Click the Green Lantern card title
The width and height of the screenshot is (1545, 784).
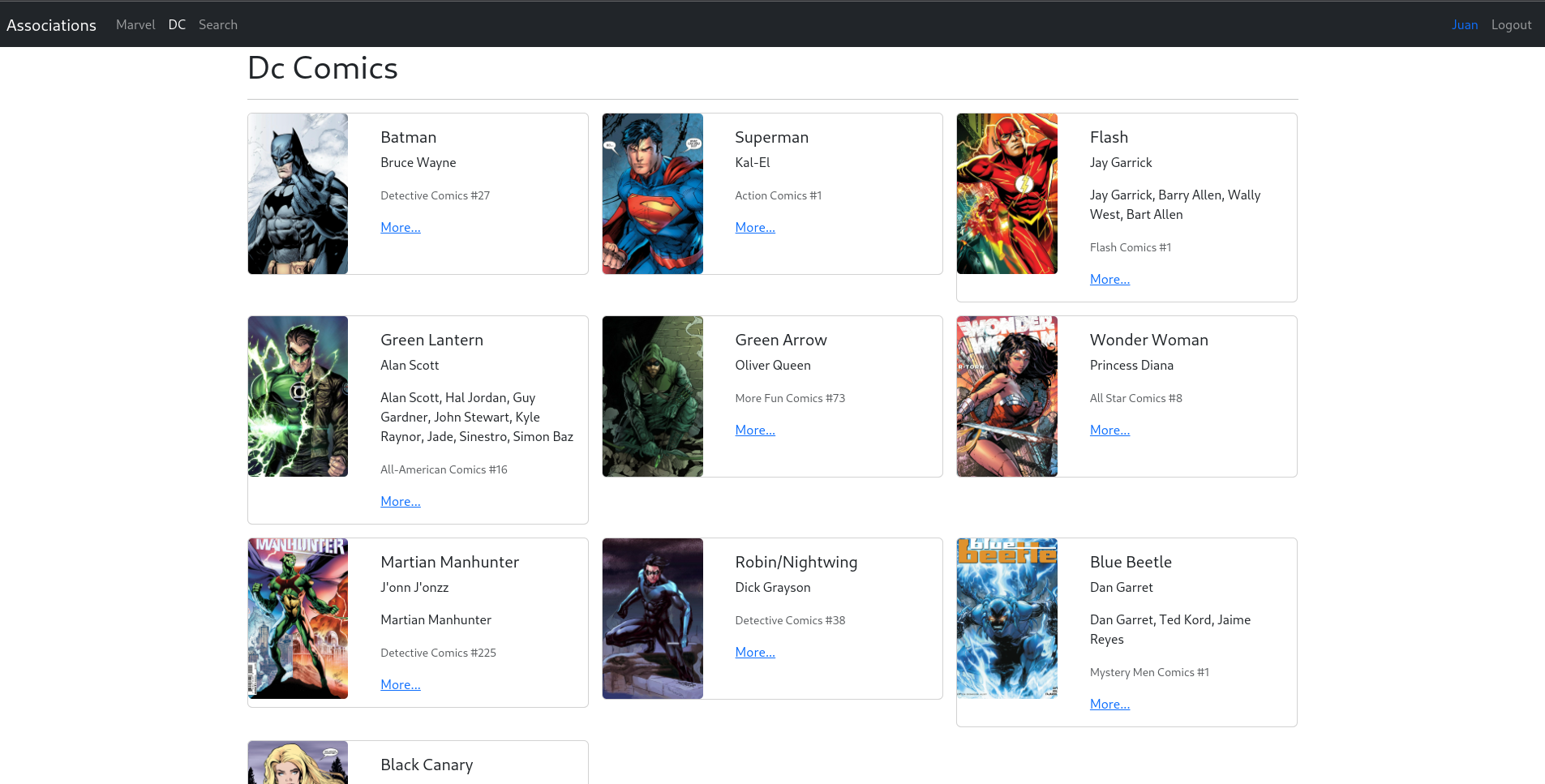432,340
